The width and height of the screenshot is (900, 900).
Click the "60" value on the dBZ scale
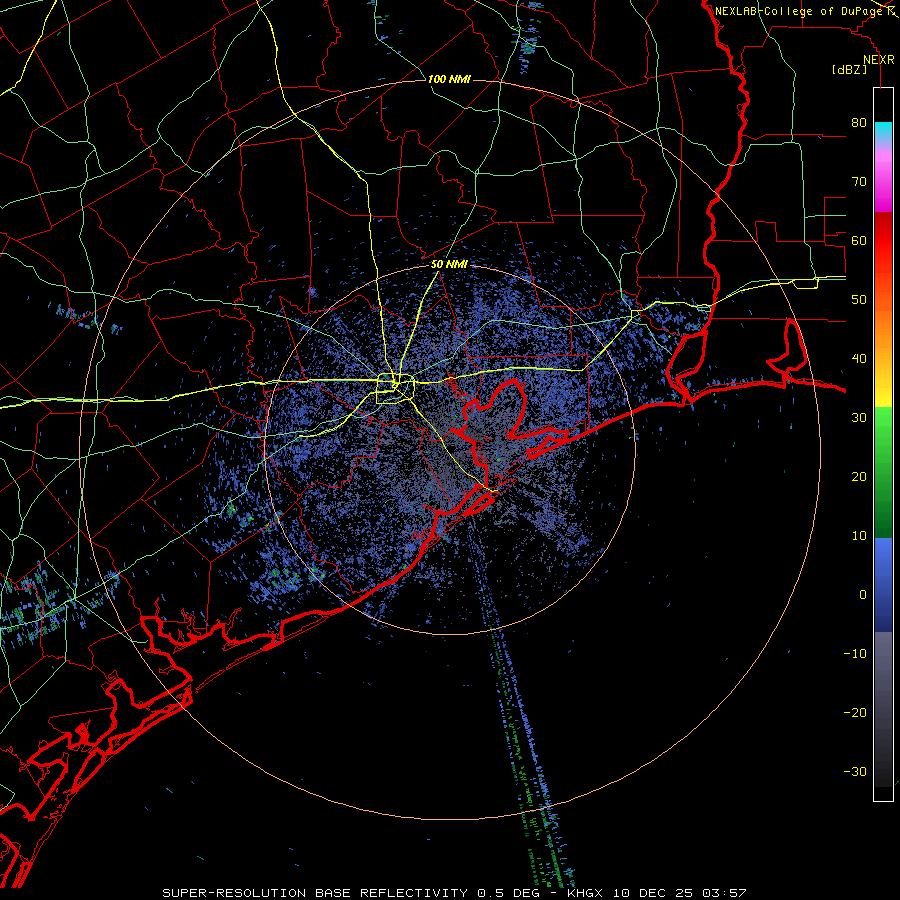point(859,240)
